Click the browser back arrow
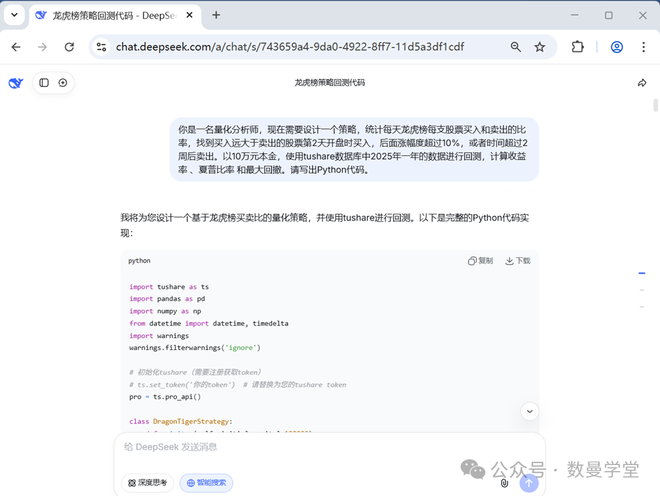Screen dimensions: 660x496 tap(16, 47)
